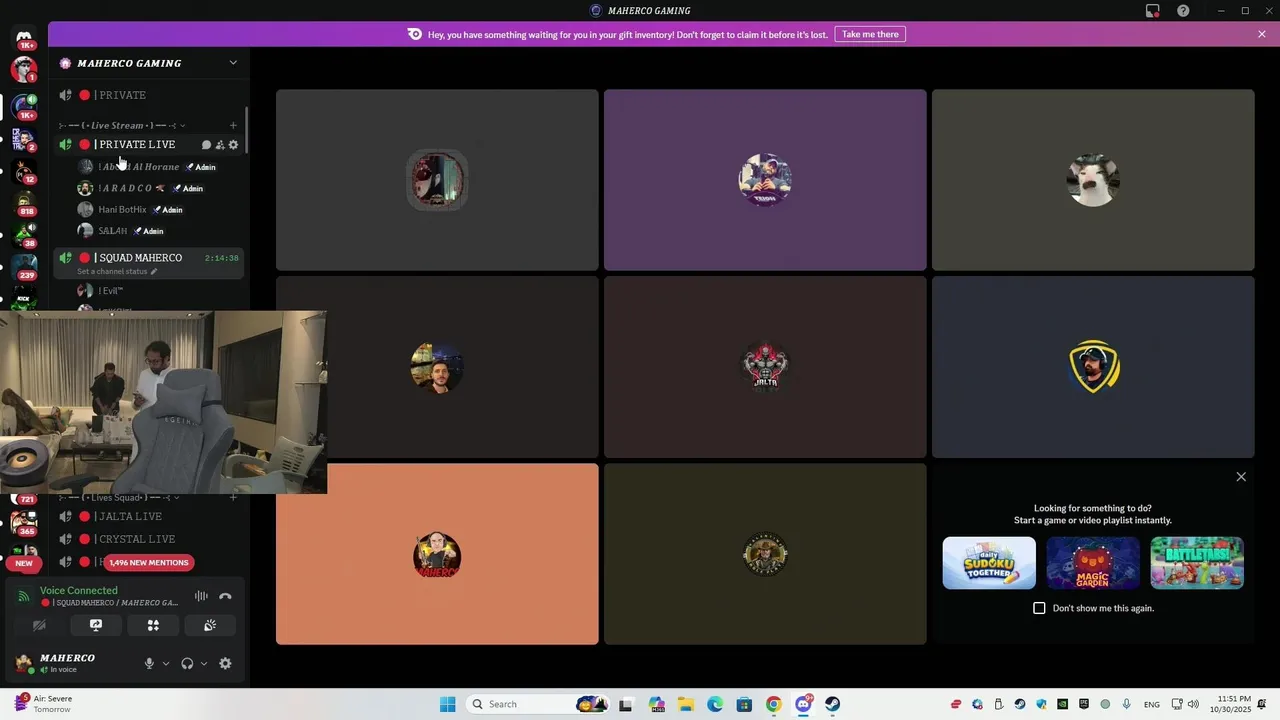Open Steam from the taskbar
Image resolution: width=1280 pixels, height=720 pixels.
(832, 704)
